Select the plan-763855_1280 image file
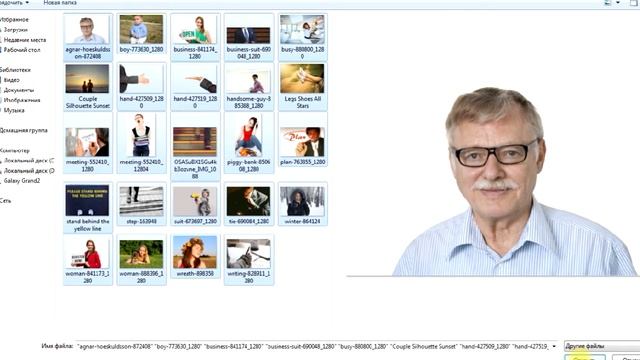The height and width of the screenshot is (360, 640). pyautogui.click(x=302, y=139)
